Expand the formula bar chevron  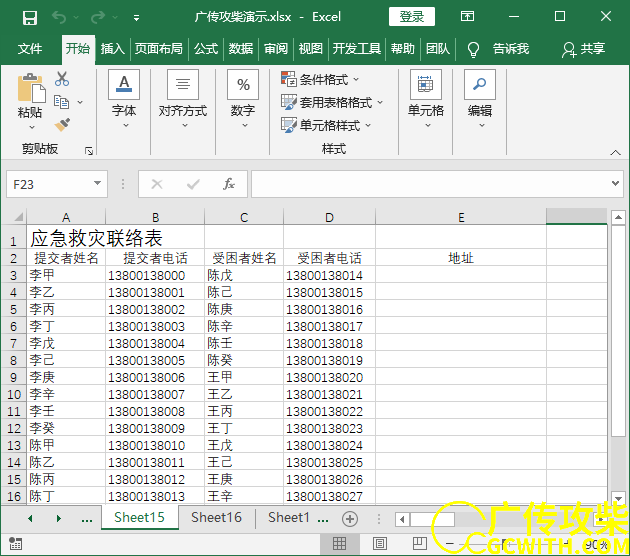point(616,184)
